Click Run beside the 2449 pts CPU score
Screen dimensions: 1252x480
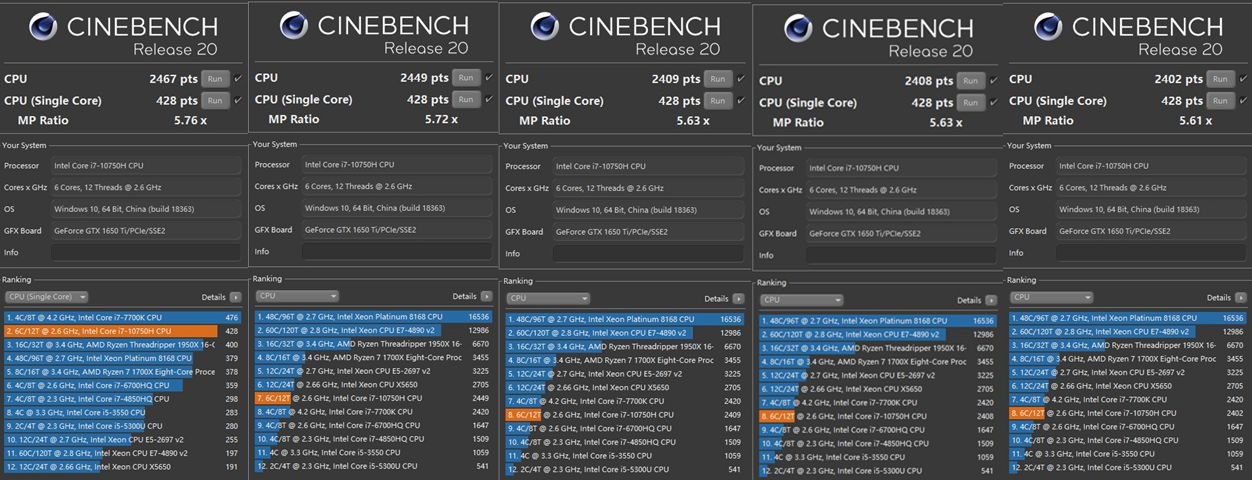point(465,78)
